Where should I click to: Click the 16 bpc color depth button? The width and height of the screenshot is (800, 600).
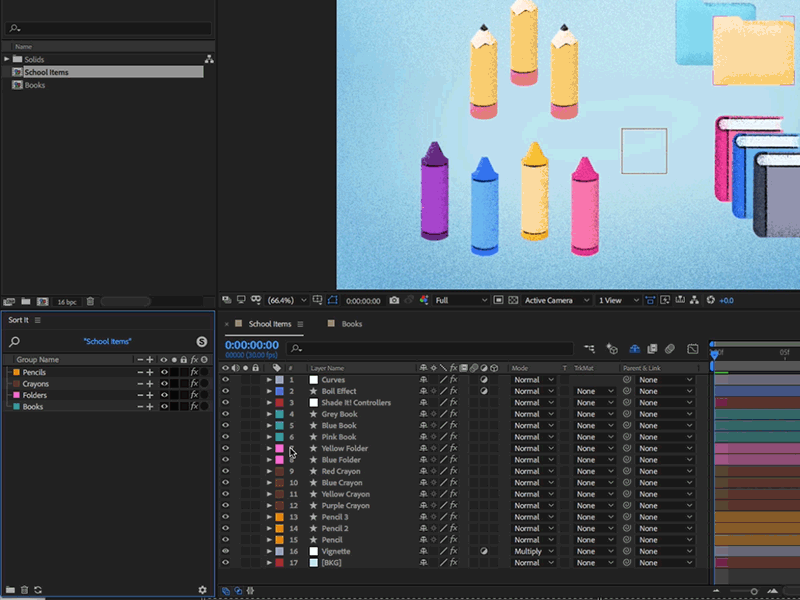point(66,301)
